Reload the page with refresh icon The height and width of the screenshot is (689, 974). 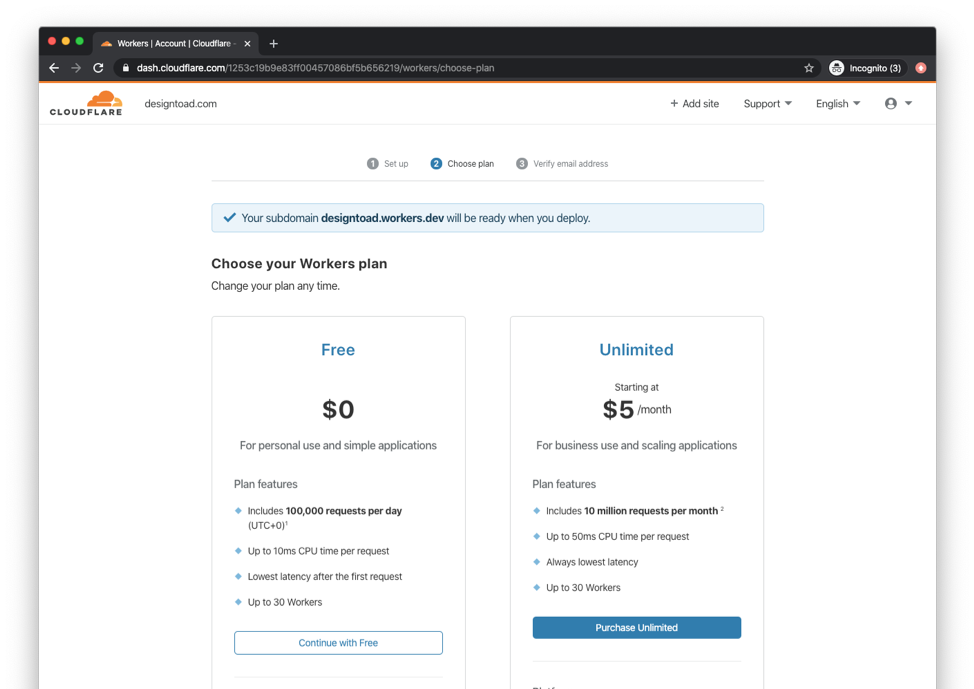click(x=98, y=68)
